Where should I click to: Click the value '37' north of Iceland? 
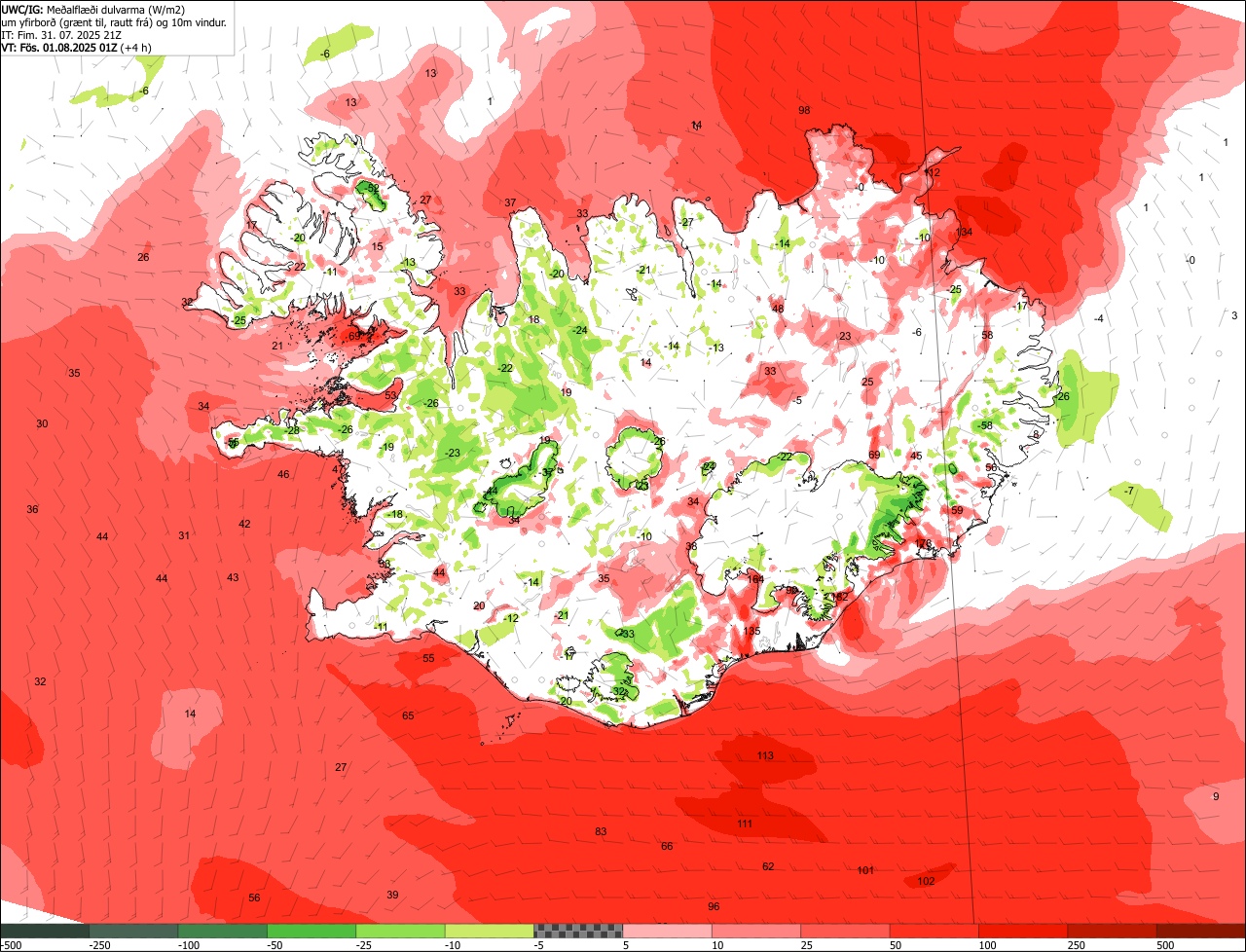pyautogui.click(x=510, y=202)
